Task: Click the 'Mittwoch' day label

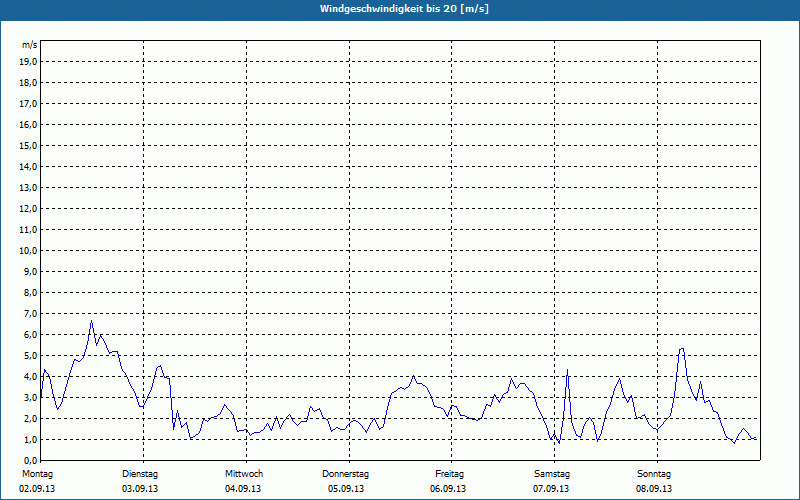Action: [244, 474]
